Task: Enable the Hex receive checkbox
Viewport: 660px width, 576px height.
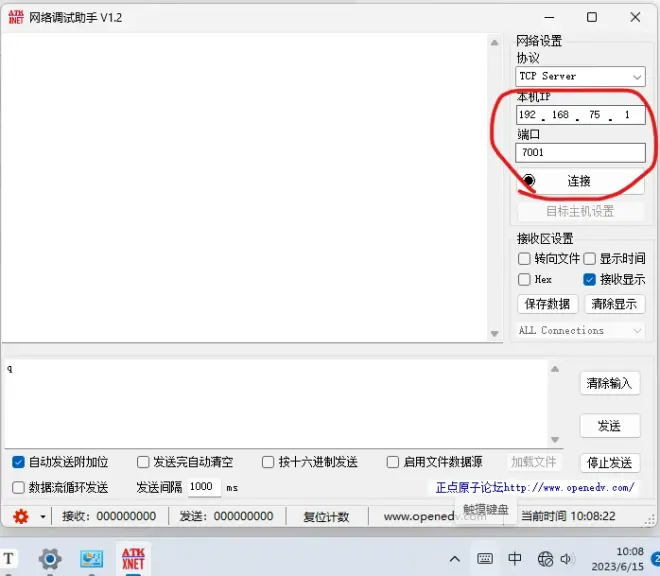Action: (x=525, y=280)
